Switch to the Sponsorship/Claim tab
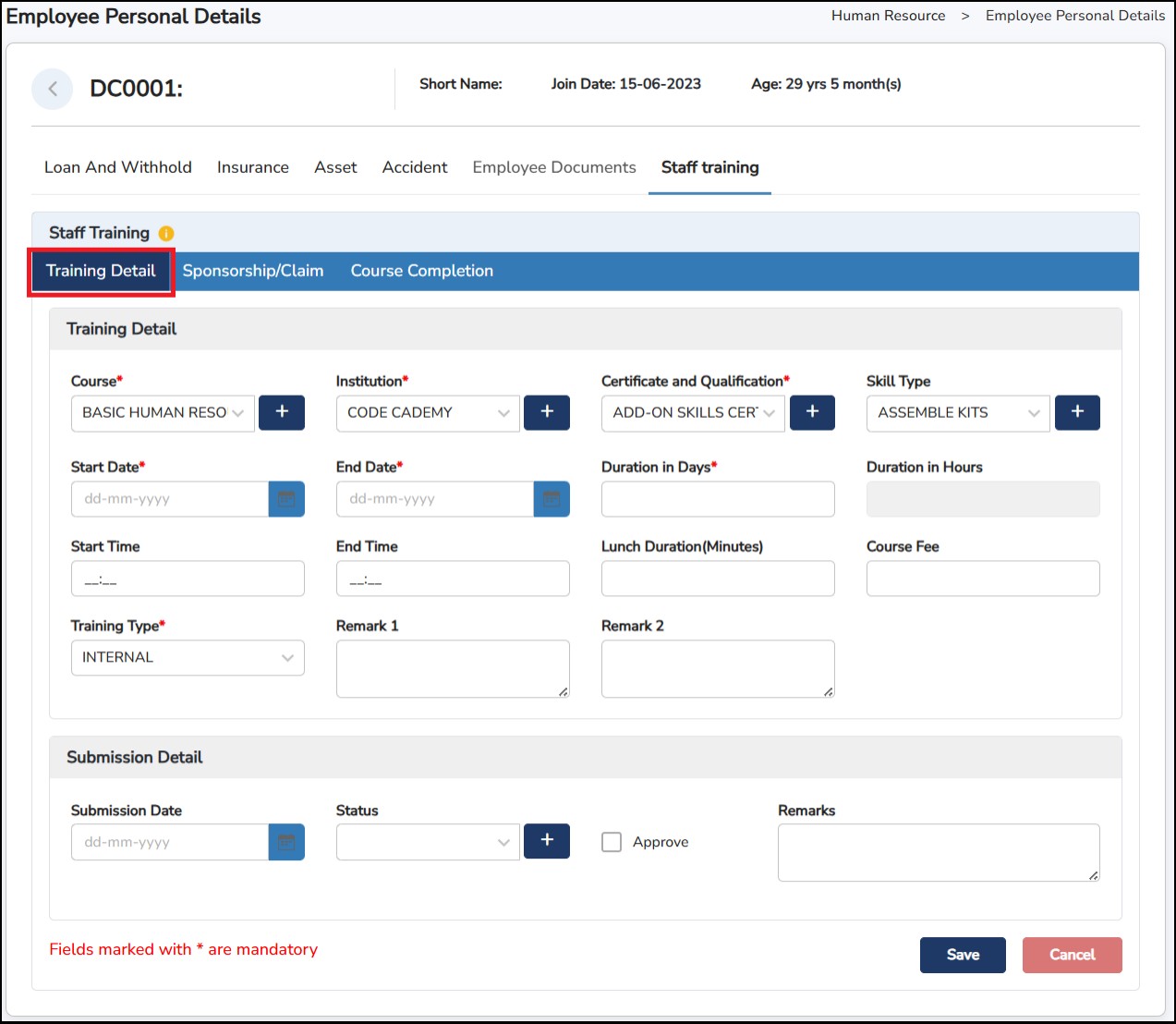The width and height of the screenshot is (1176, 1024). (253, 271)
